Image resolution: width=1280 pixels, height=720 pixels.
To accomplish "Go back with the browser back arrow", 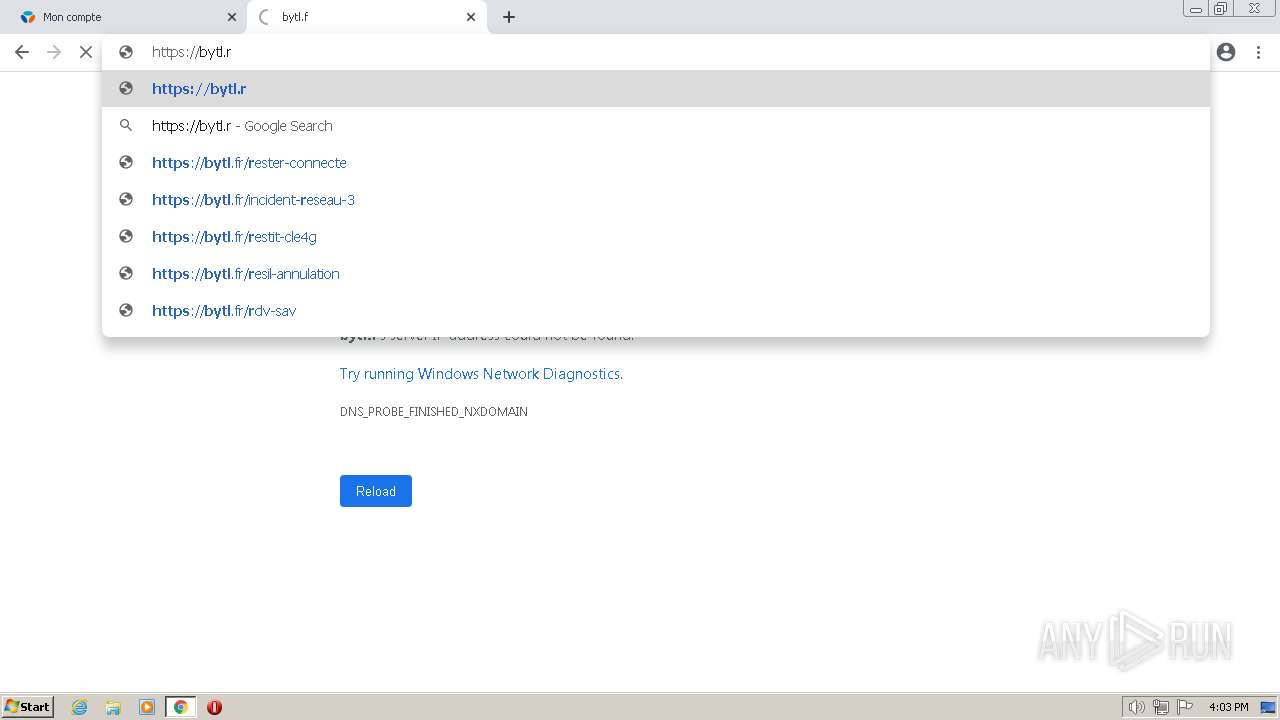I will click(22, 52).
